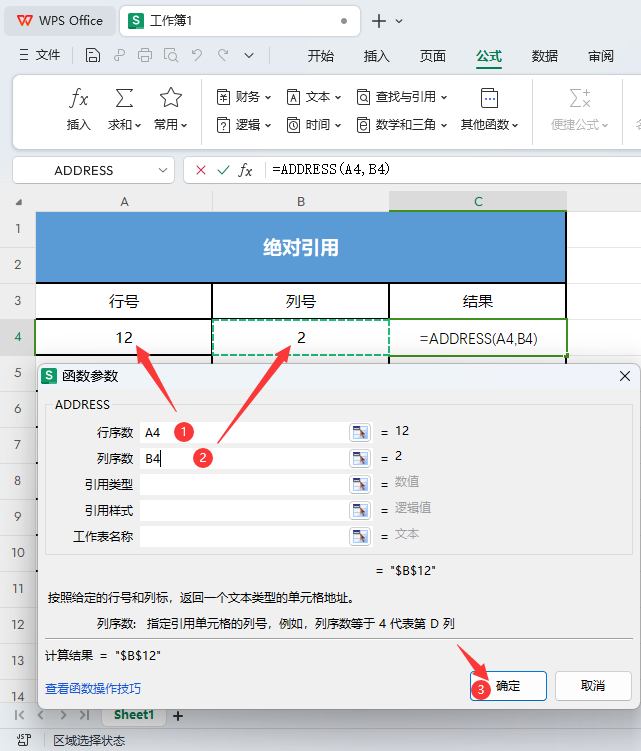
Task: Click the select-all corner triangle
Action: [x=19, y=202]
